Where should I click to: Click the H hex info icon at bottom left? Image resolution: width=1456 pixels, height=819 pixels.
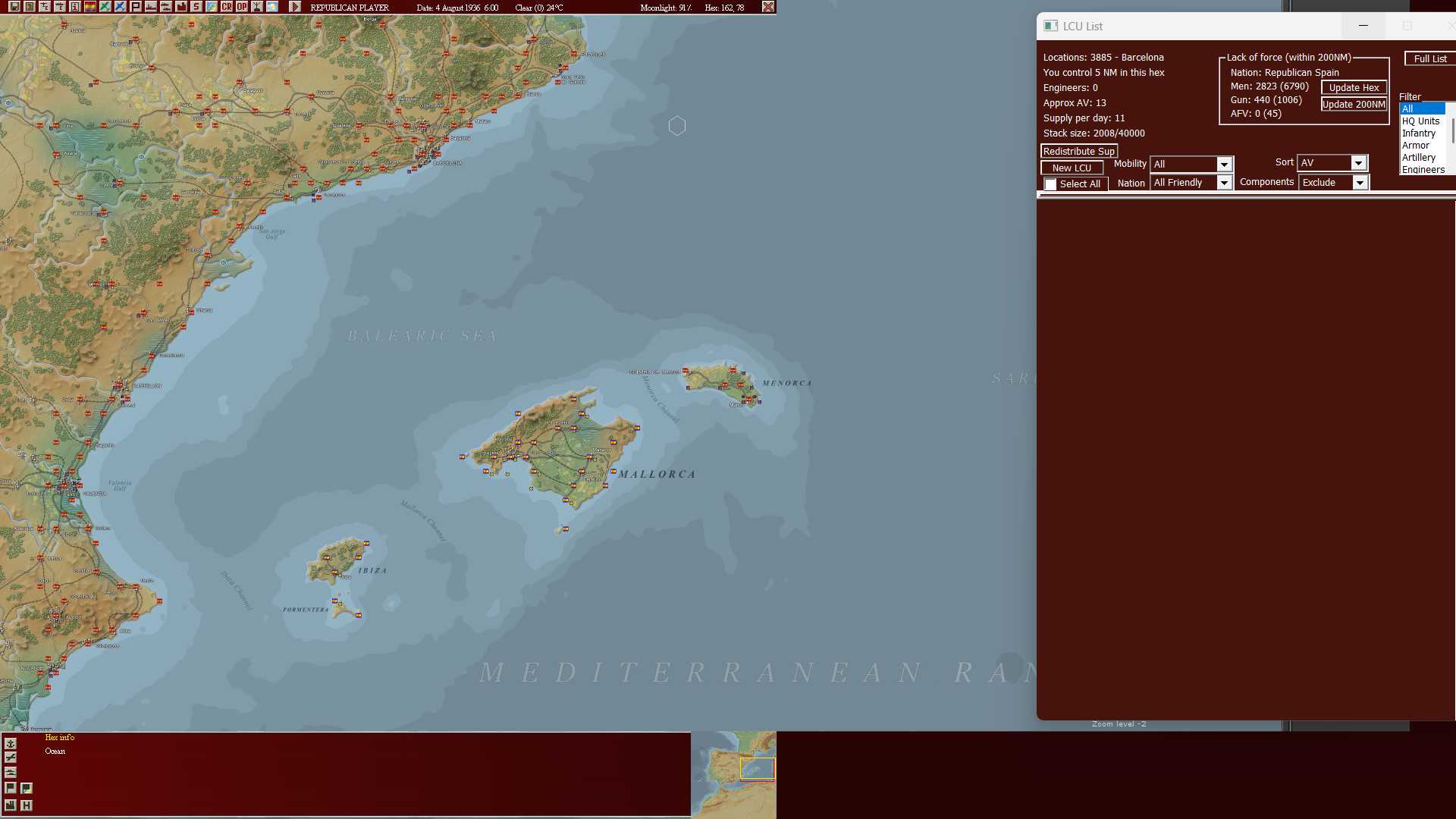click(27, 805)
